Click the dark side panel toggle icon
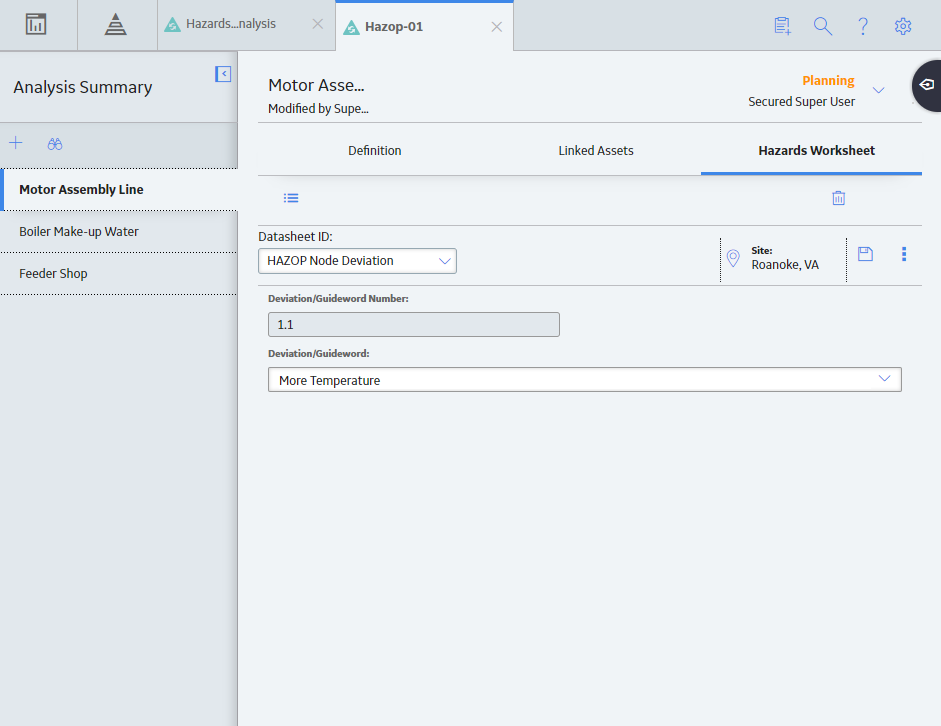 tap(927, 85)
